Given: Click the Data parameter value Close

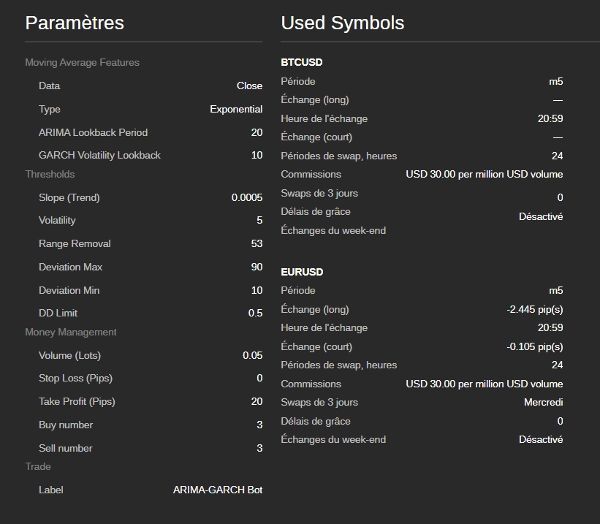Looking at the screenshot, I should point(249,86).
